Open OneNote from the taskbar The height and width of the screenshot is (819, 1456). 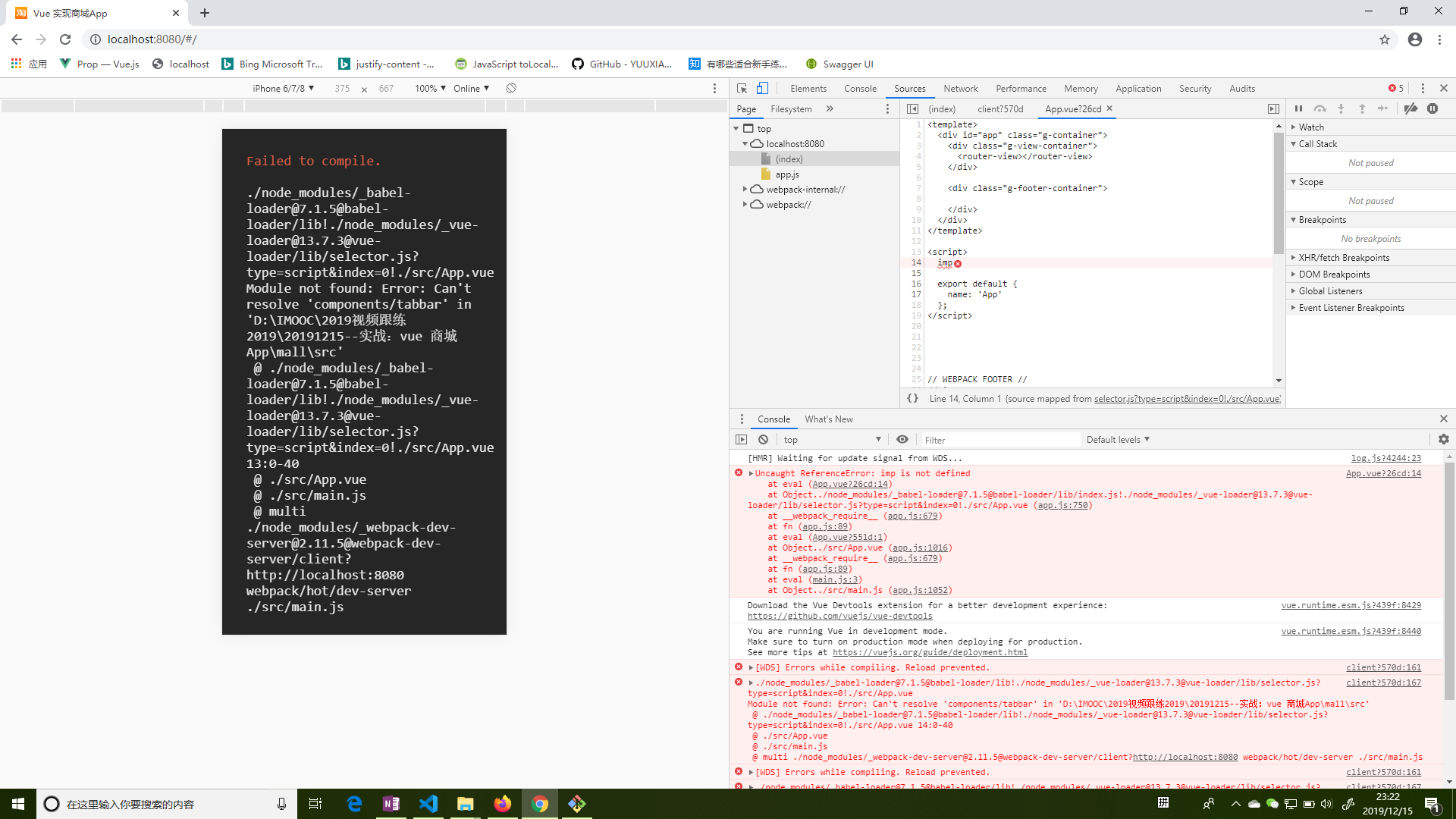click(391, 804)
